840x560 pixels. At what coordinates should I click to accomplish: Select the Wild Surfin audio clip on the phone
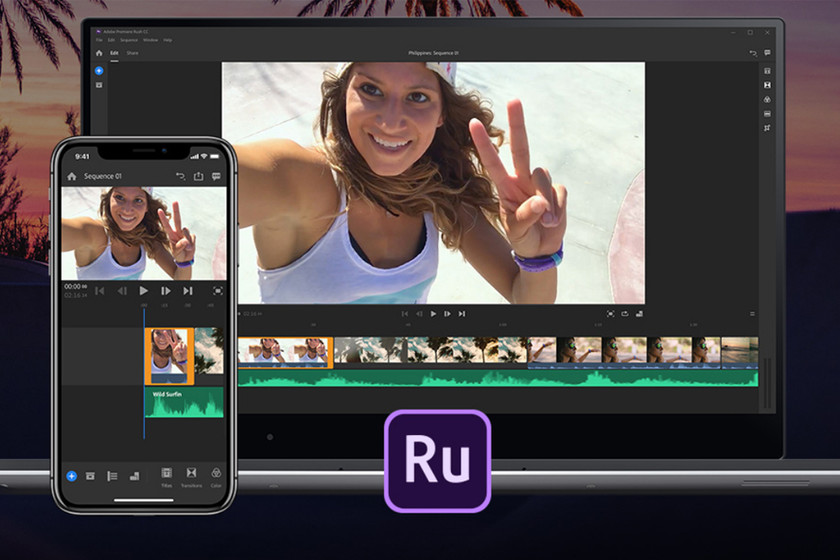pos(184,402)
